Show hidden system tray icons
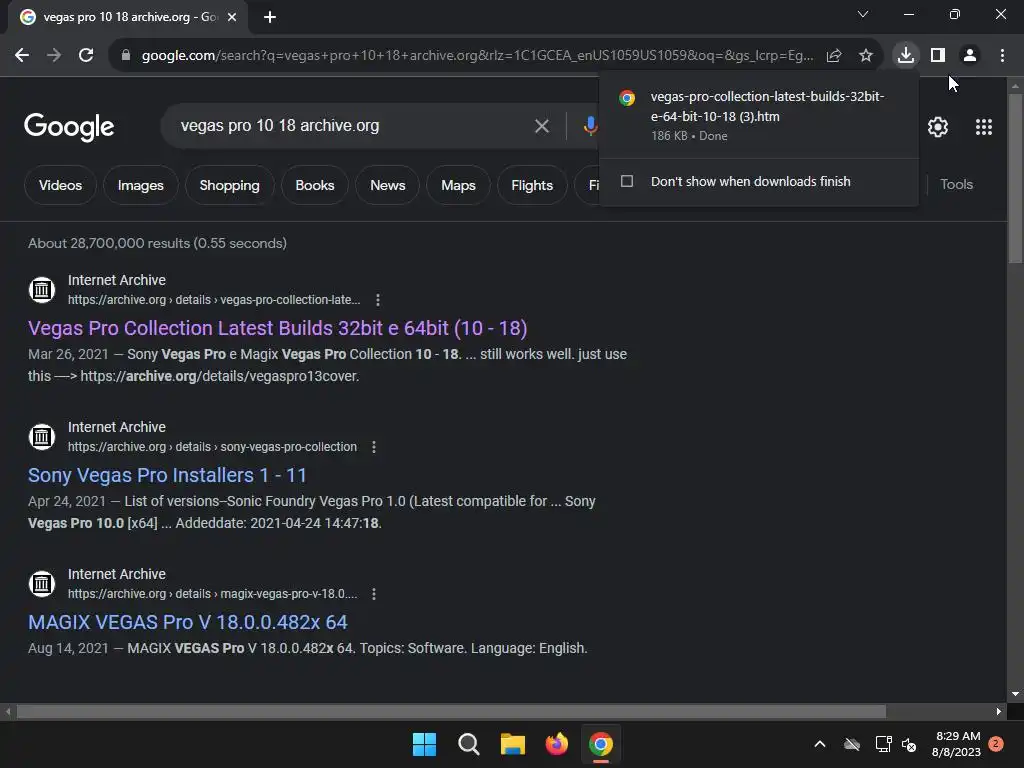The image size is (1024, 768). click(x=820, y=744)
